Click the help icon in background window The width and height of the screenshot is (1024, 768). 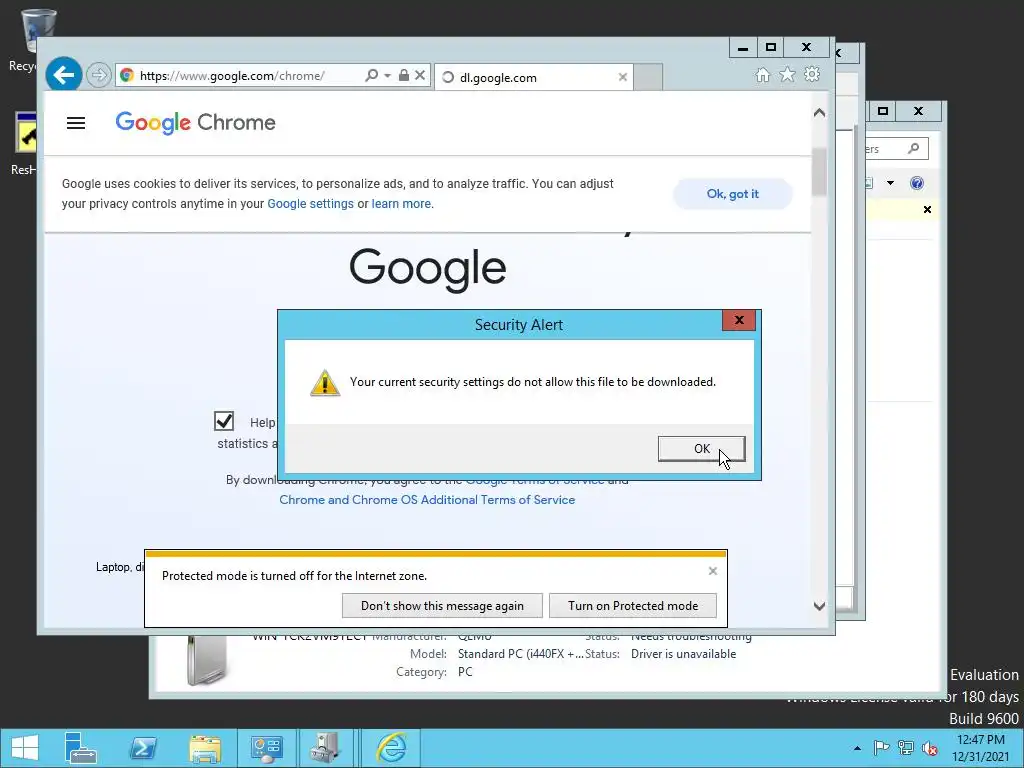917,183
